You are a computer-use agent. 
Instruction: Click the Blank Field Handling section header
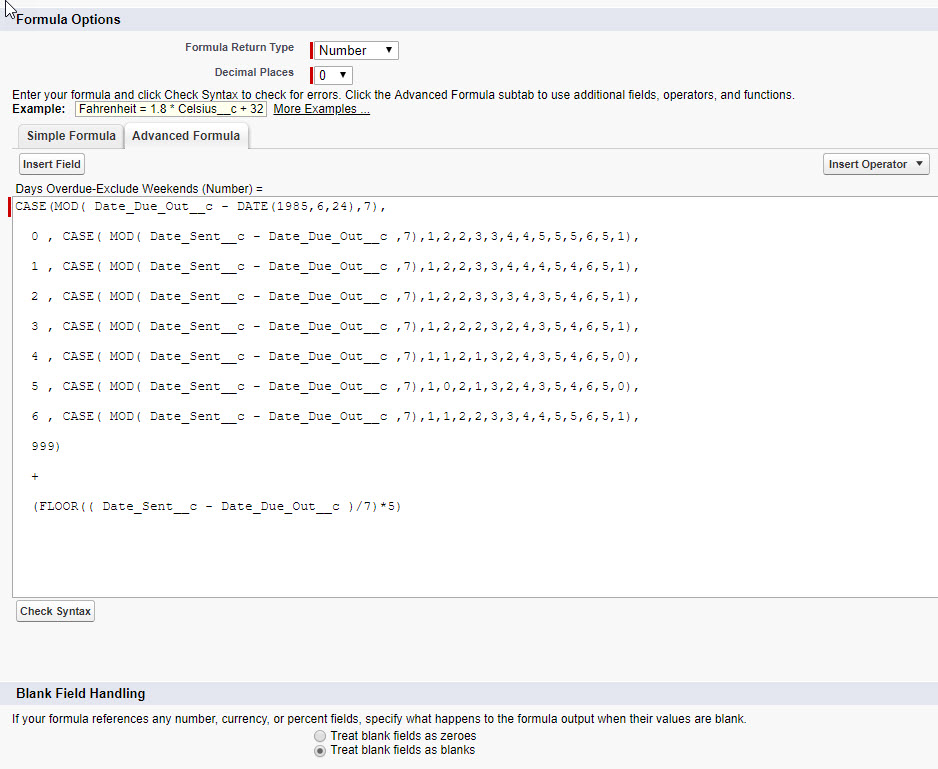80,693
